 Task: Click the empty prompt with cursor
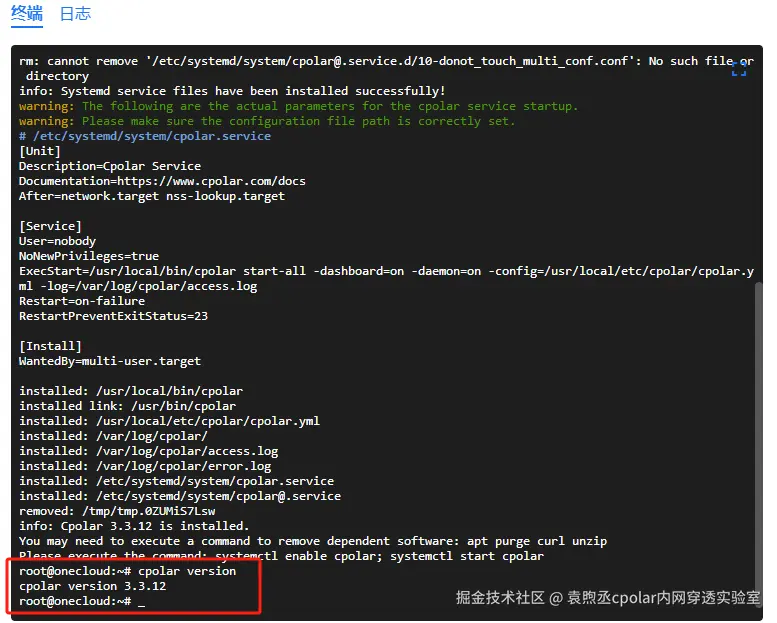tap(82, 601)
